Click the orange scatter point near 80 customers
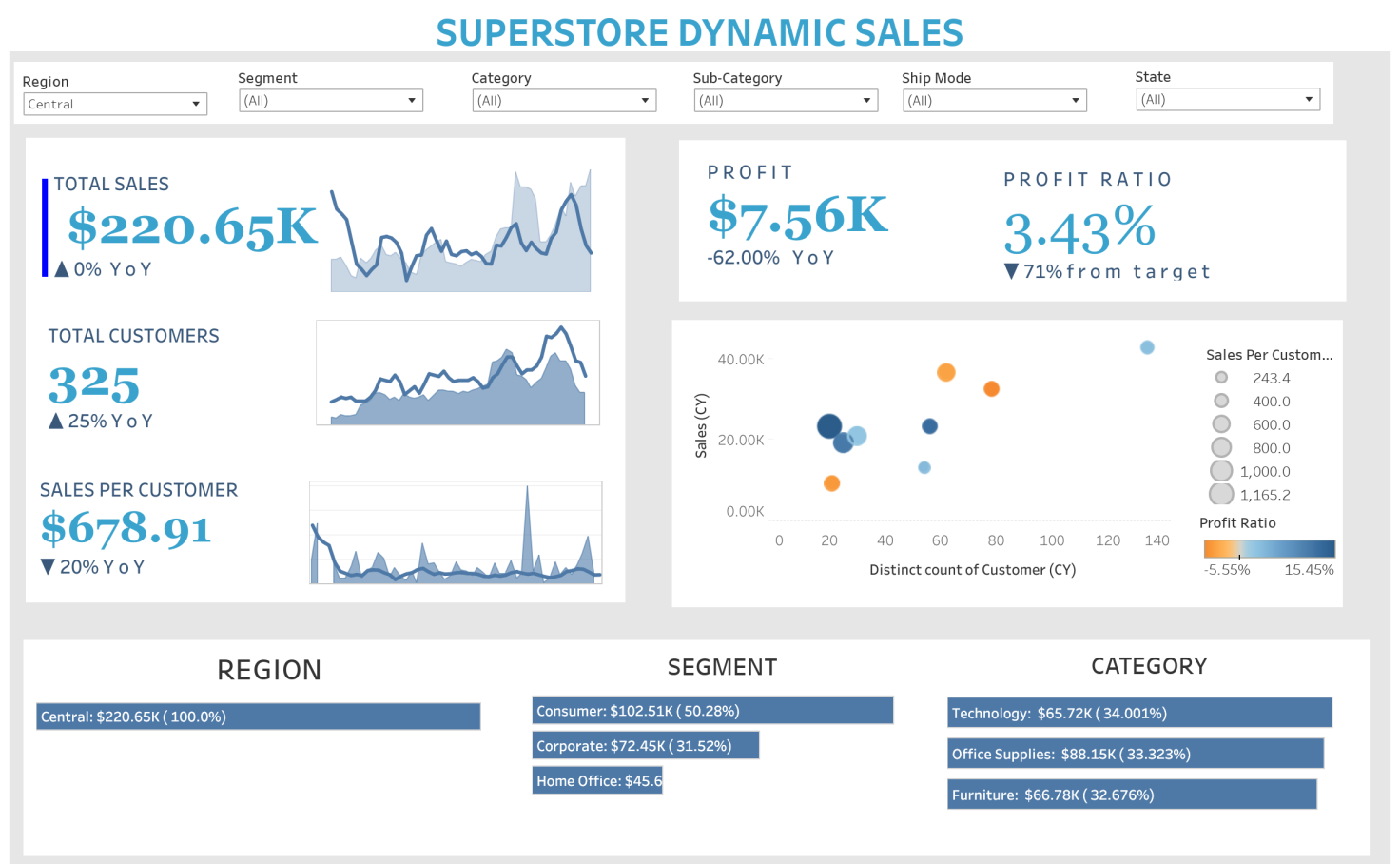1400x864 pixels. (991, 388)
